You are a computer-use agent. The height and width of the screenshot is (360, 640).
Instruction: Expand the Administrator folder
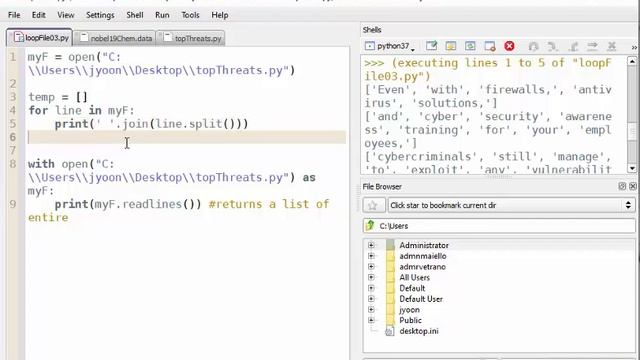[371, 245]
